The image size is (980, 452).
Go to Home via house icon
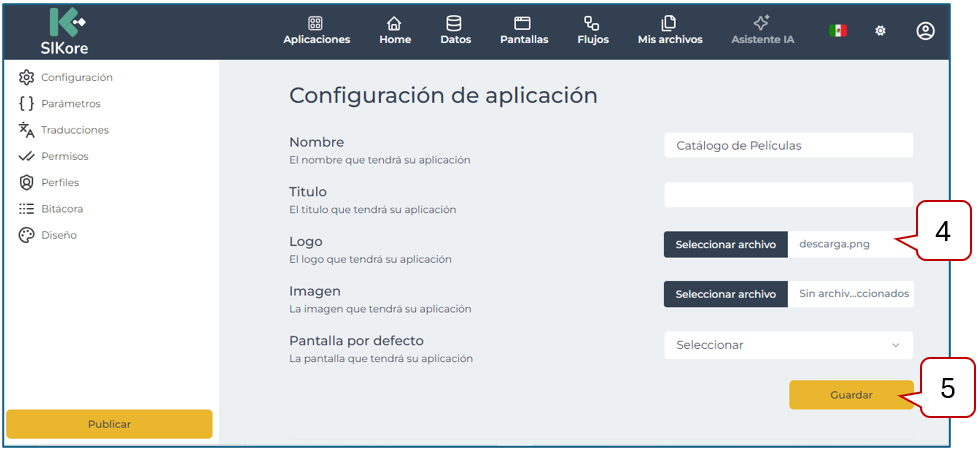pos(395,23)
